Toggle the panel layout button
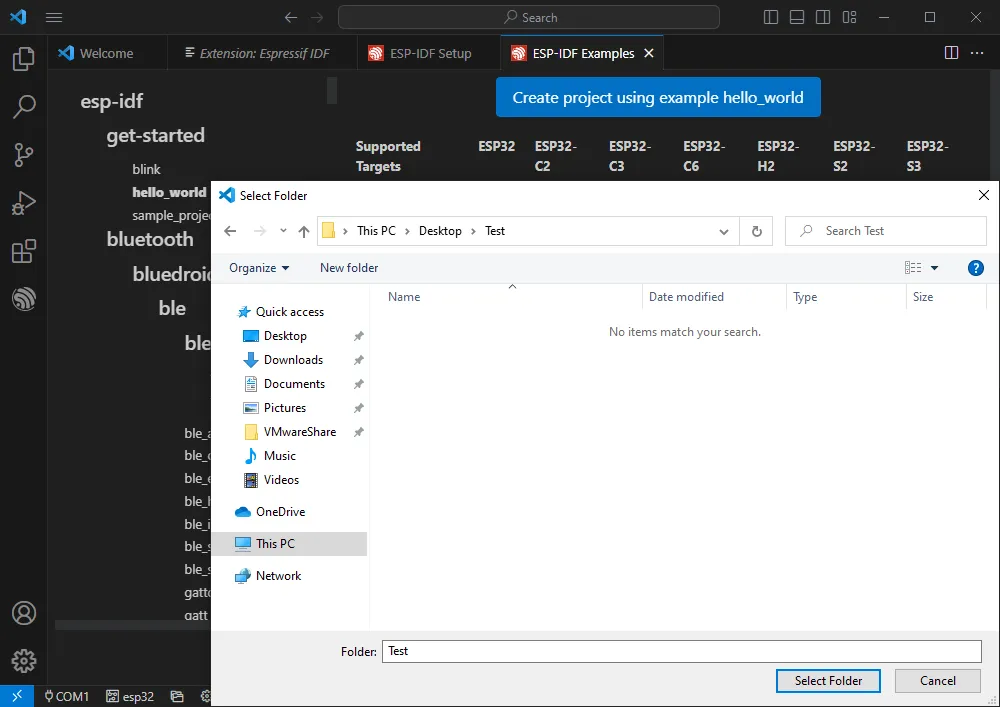The height and width of the screenshot is (707, 1000). pyautogui.click(x=797, y=17)
